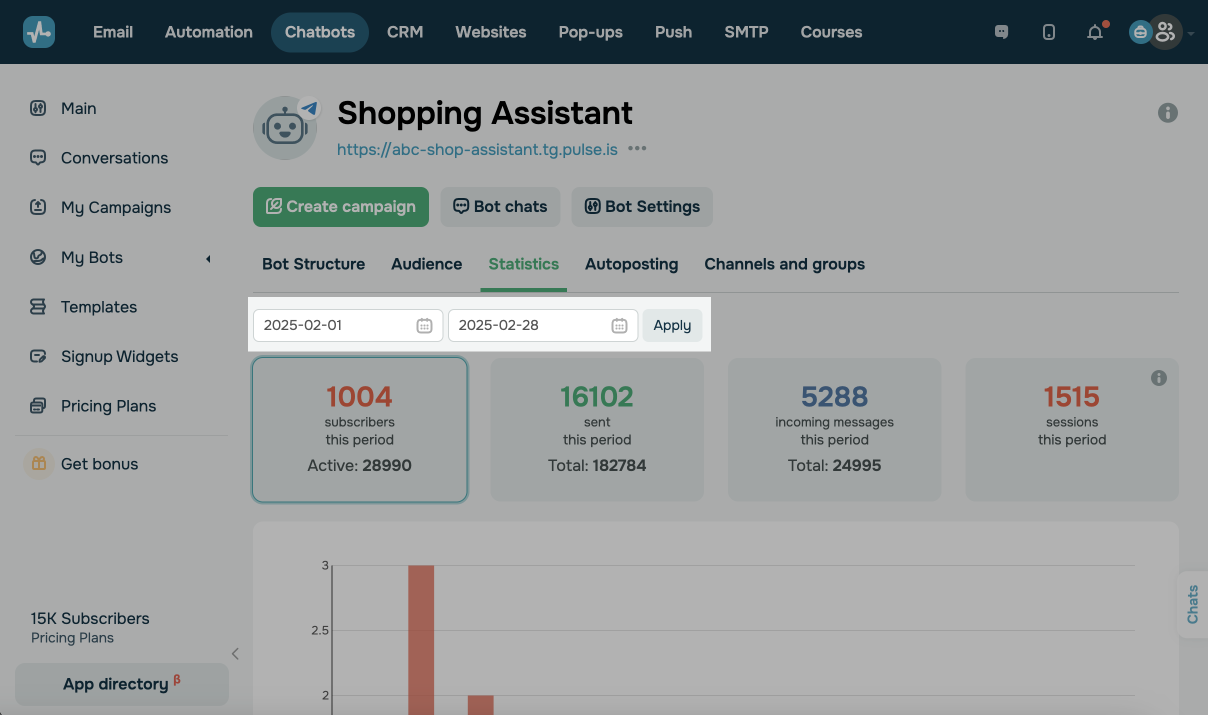Collapse the left sidebar with chevron

pos(235,654)
